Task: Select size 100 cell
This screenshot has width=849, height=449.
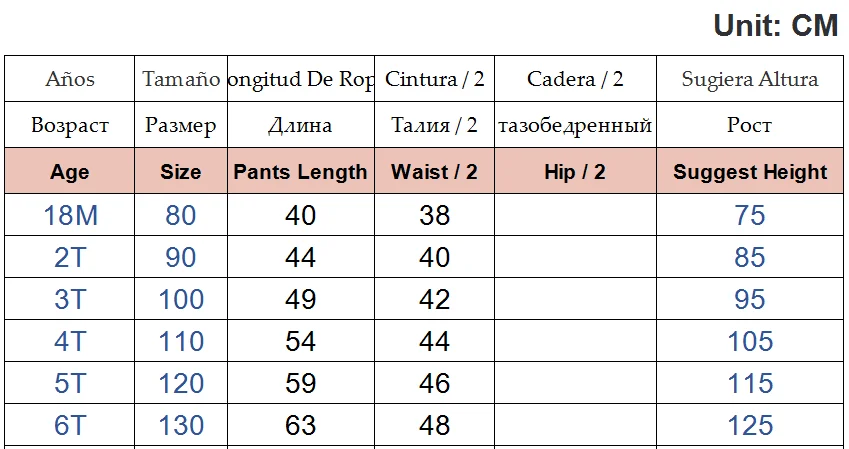Action: pyautogui.click(x=181, y=299)
